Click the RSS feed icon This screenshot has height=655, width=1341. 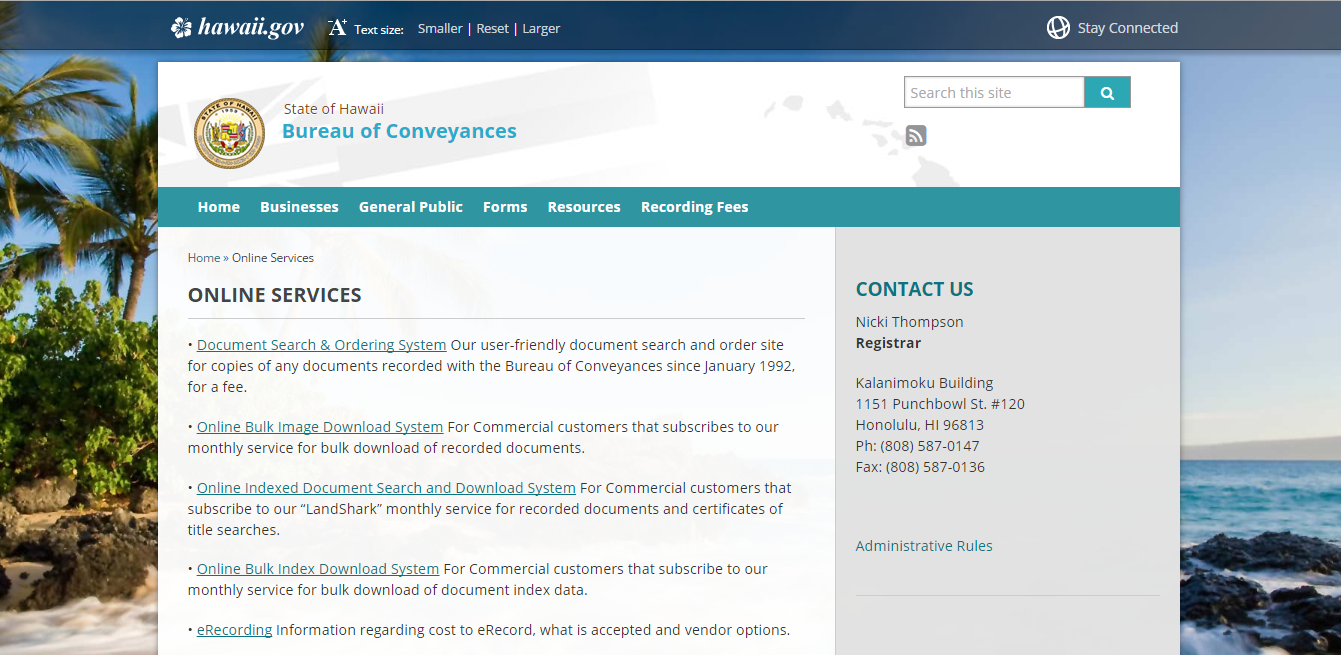915,135
